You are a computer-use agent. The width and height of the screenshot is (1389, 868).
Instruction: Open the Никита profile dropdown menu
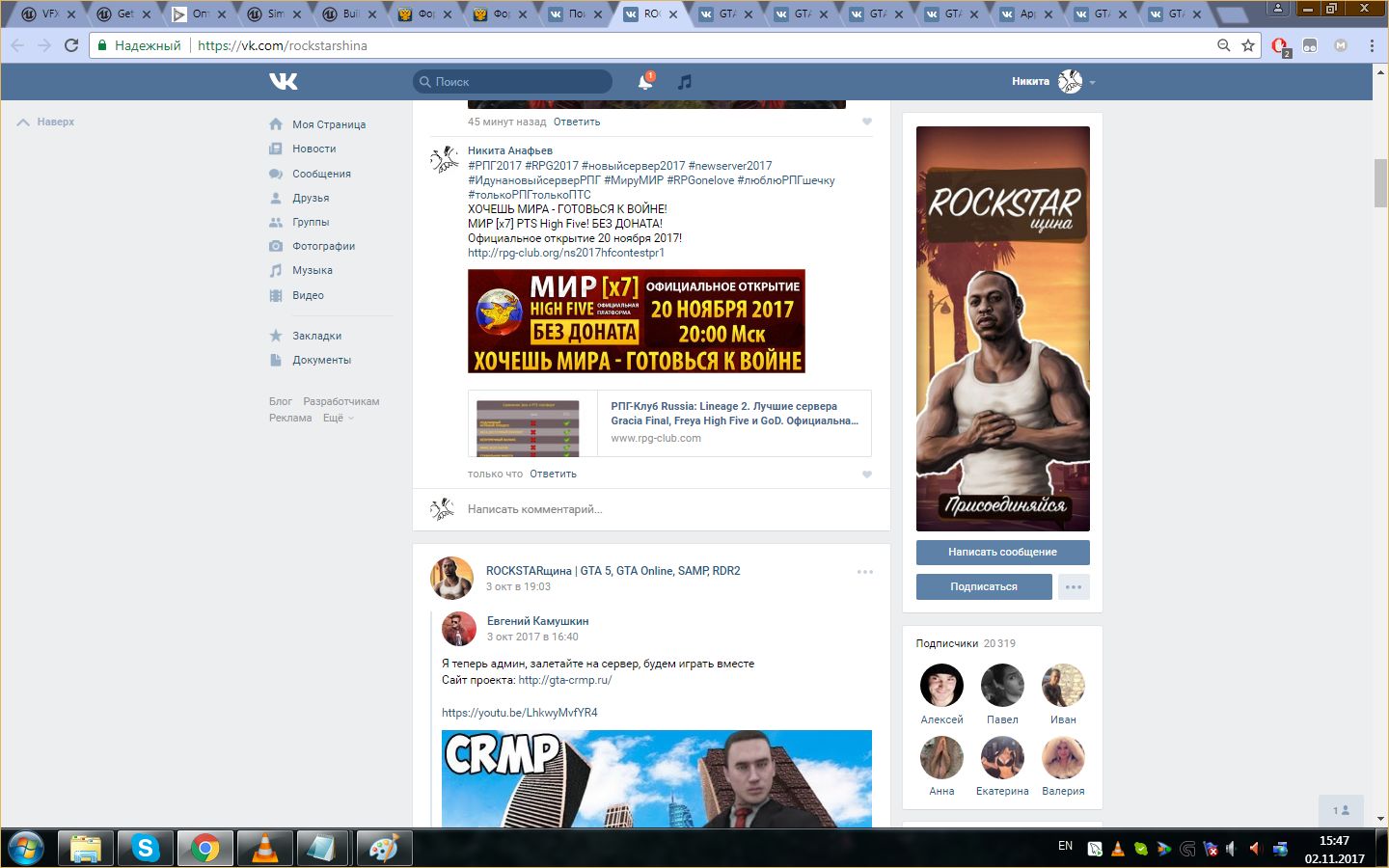point(1053,82)
